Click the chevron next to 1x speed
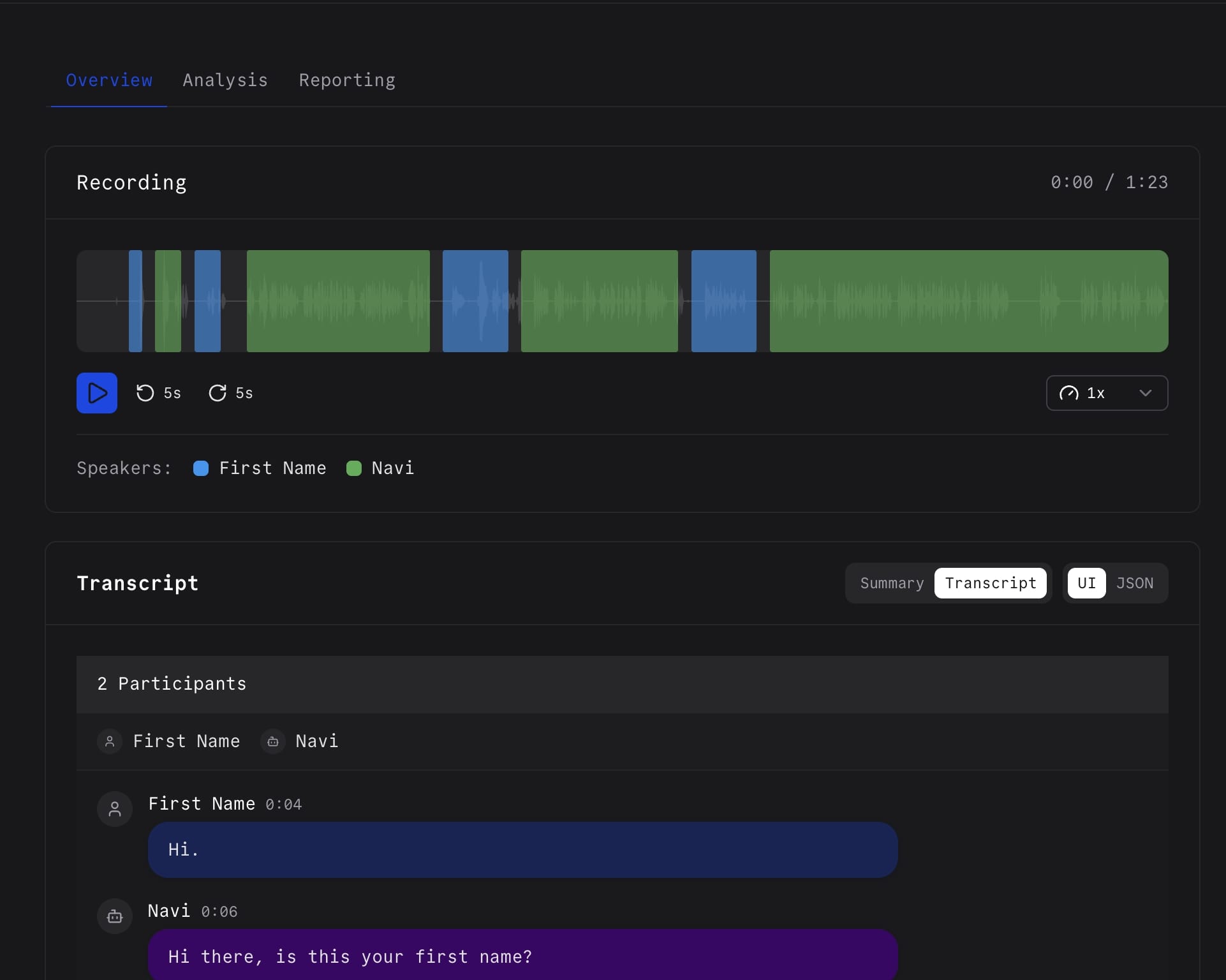The image size is (1226, 980). [x=1145, y=393]
